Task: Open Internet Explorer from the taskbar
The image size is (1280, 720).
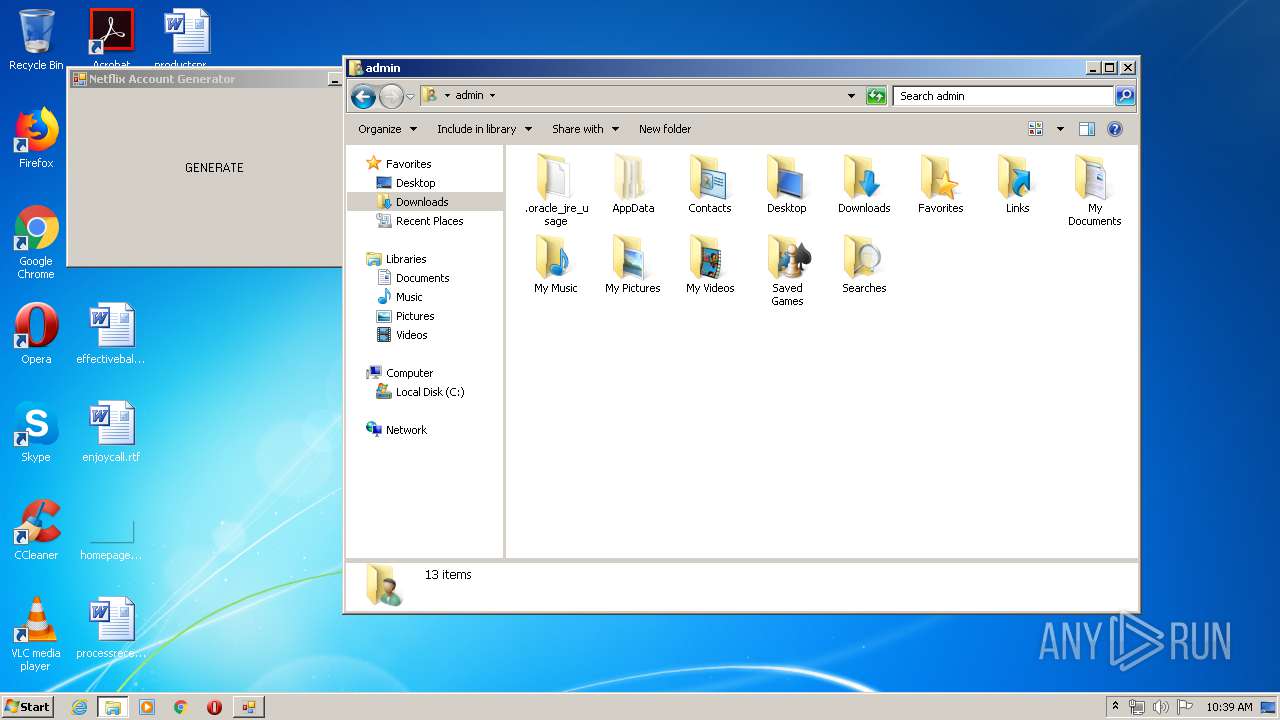Action: click(x=79, y=707)
